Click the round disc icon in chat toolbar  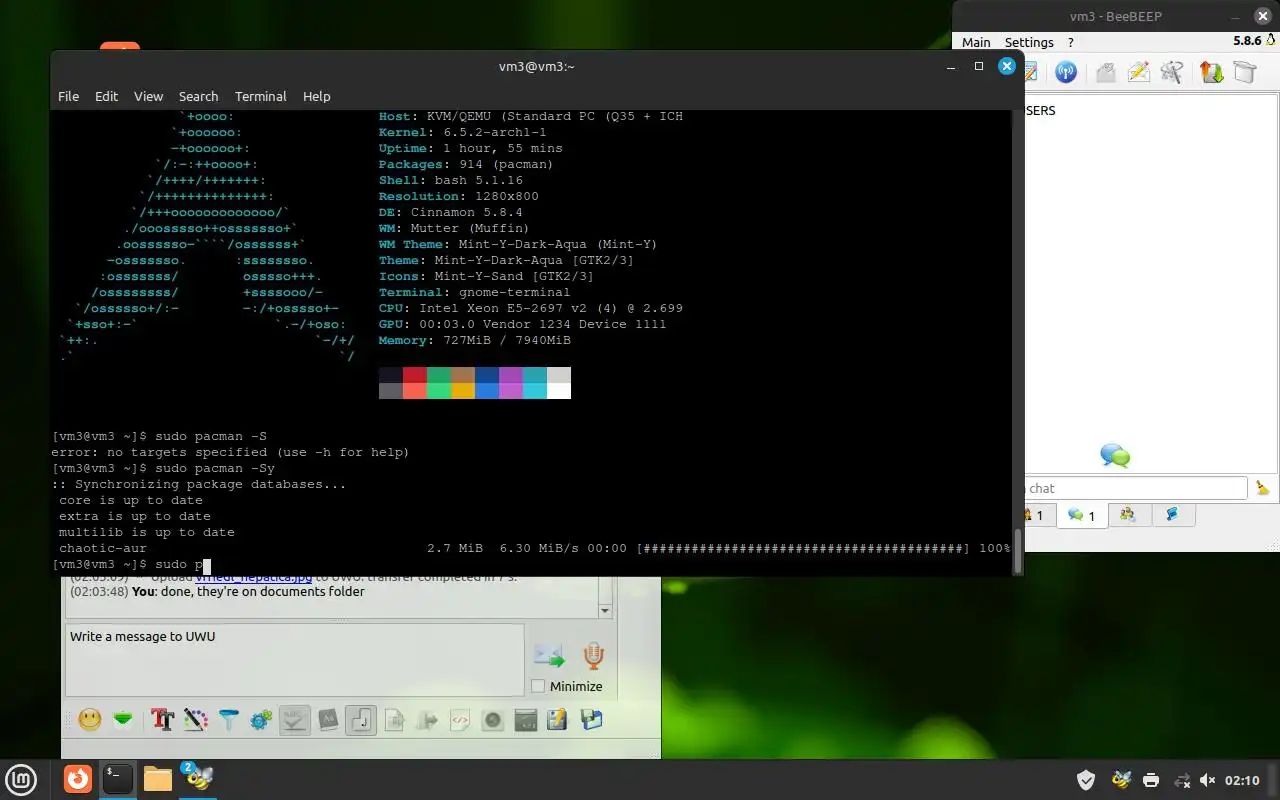pos(492,719)
